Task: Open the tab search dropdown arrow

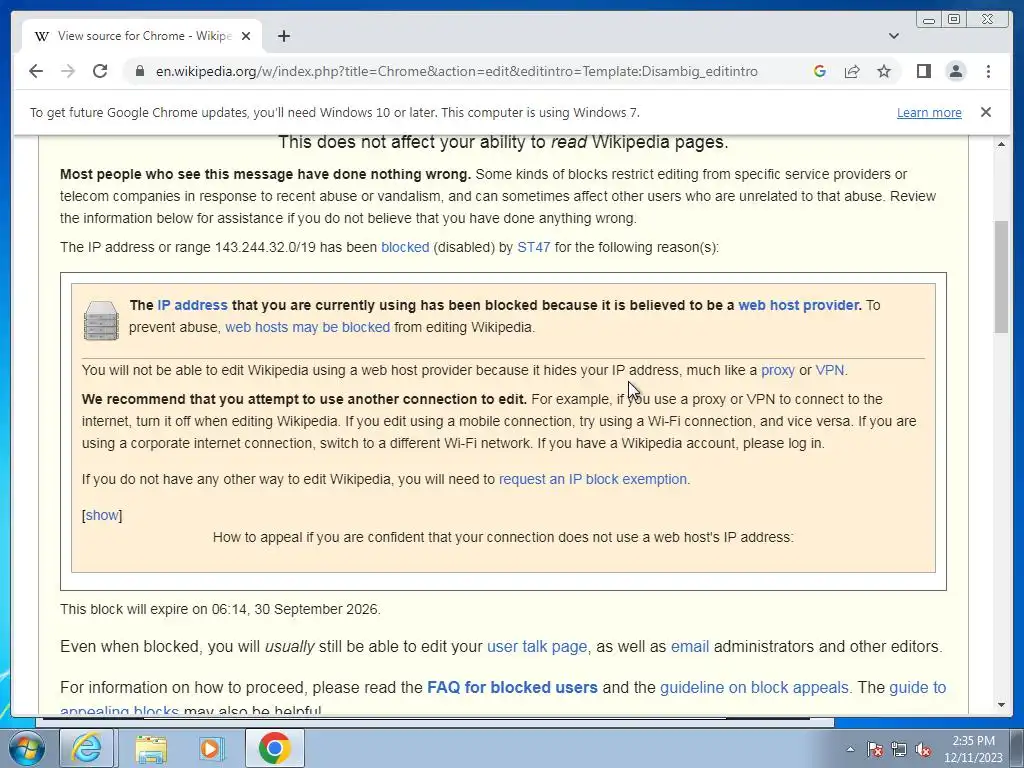Action: pyautogui.click(x=894, y=36)
